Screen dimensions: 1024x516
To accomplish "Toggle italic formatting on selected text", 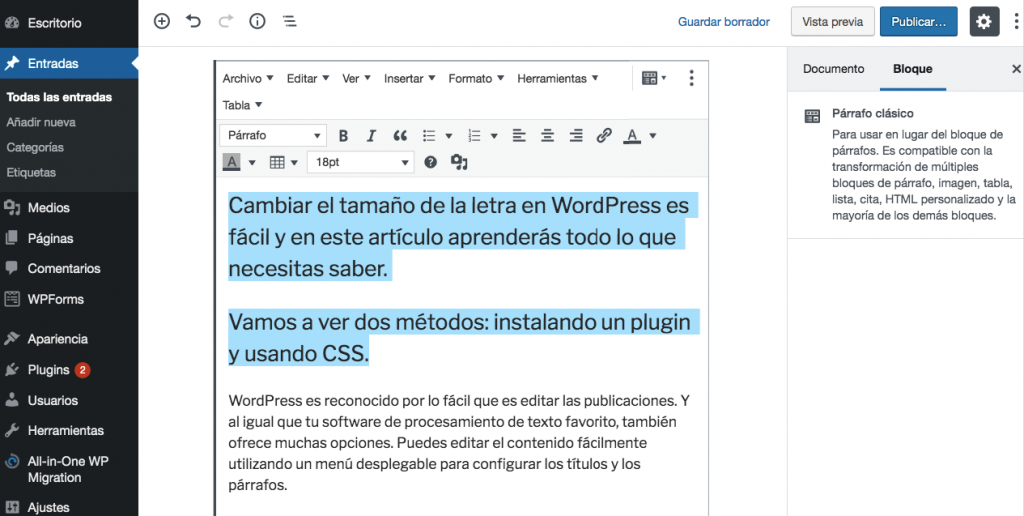I will [371, 136].
